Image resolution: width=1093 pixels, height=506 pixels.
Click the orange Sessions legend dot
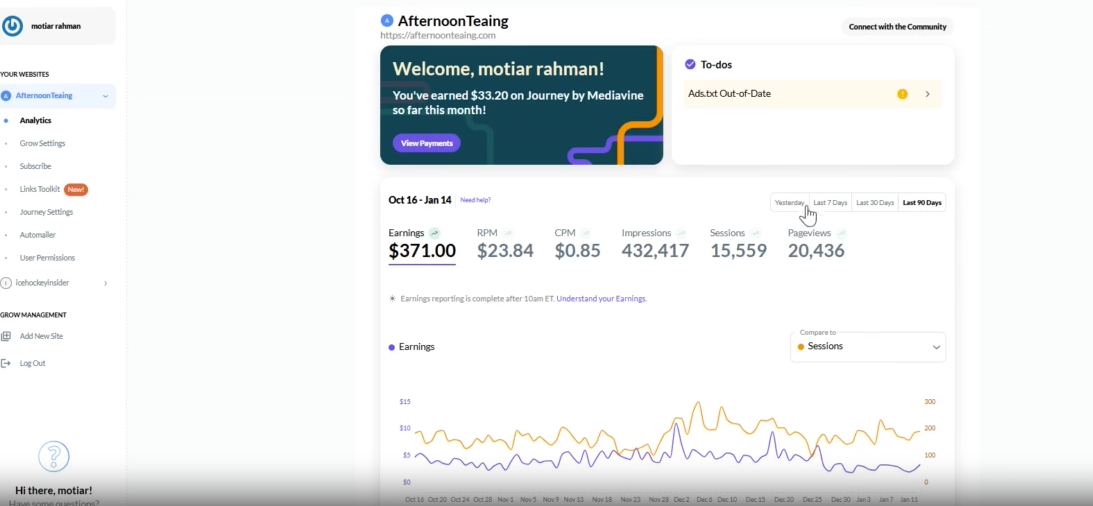(800, 346)
